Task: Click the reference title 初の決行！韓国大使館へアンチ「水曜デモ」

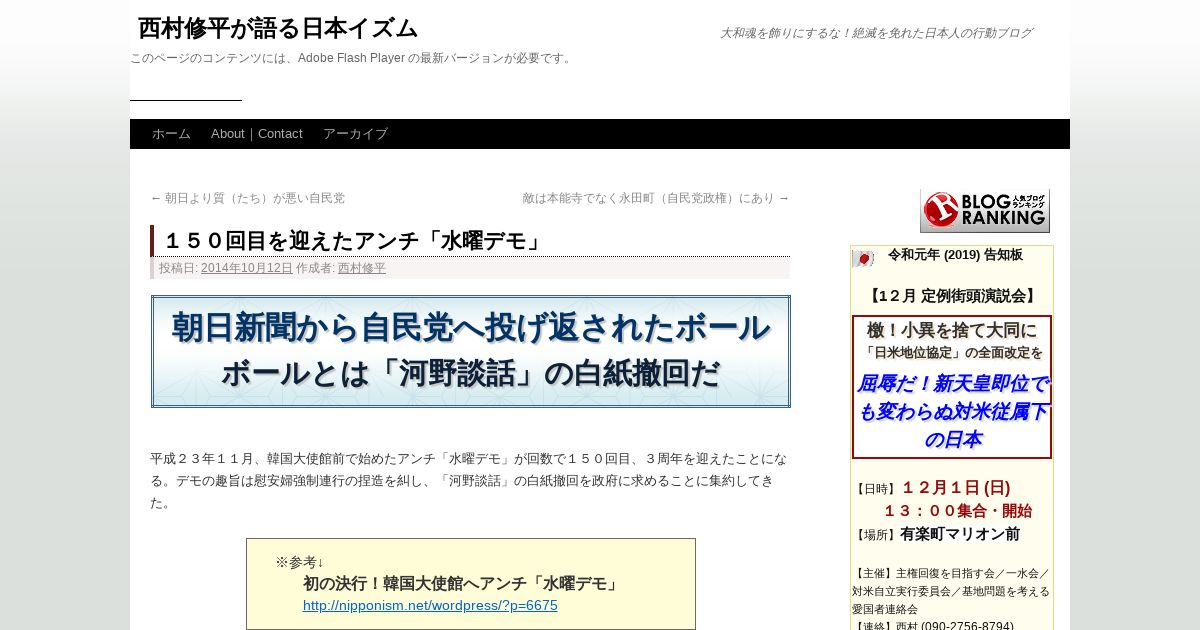Action: (462, 583)
